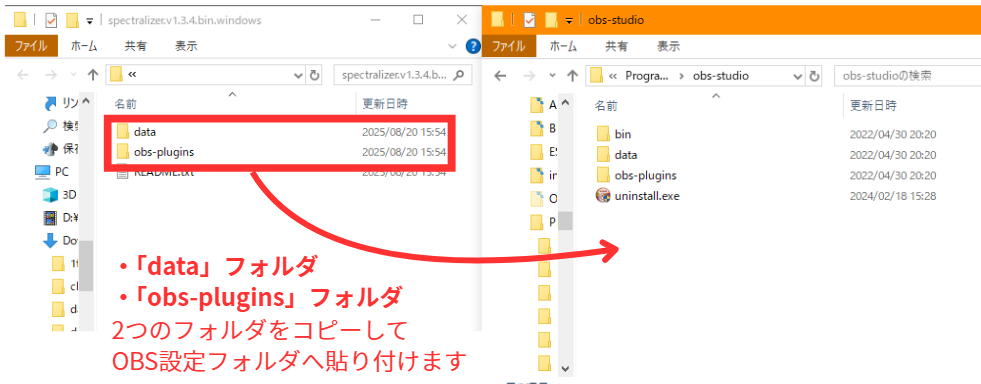Sort by 更新日時 column in spectralizer window
Image resolution: width=981 pixels, height=384 pixels.
[385, 104]
